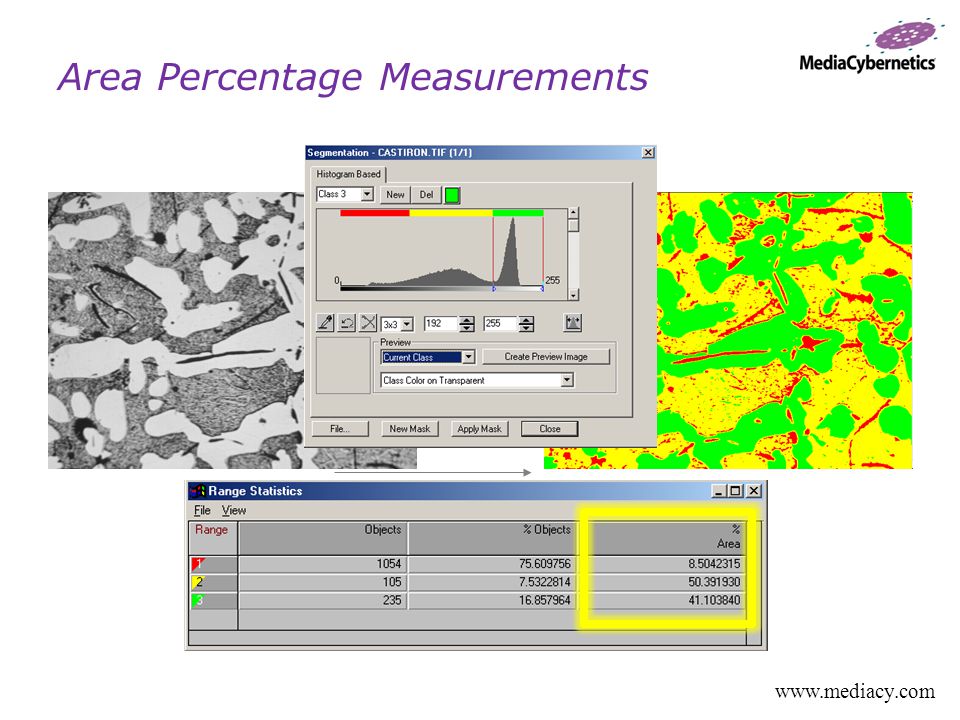The image size is (960, 720).
Task: Click the cell showing 105 objects
Action: pos(323,582)
